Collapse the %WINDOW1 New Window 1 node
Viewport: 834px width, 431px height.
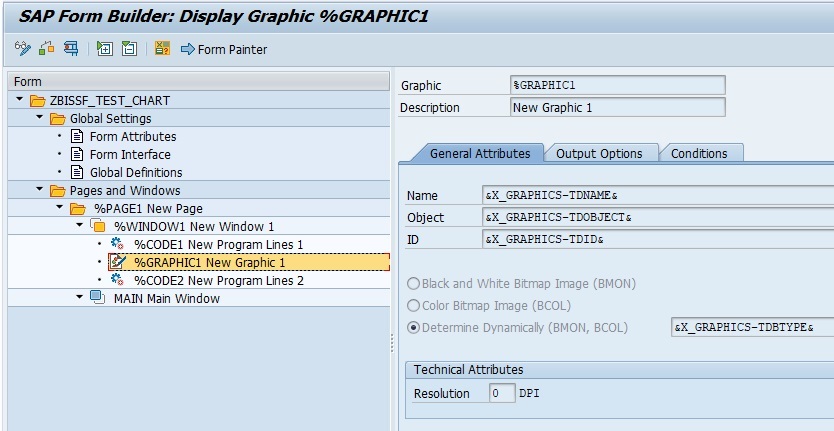pyautogui.click(x=80, y=226)
